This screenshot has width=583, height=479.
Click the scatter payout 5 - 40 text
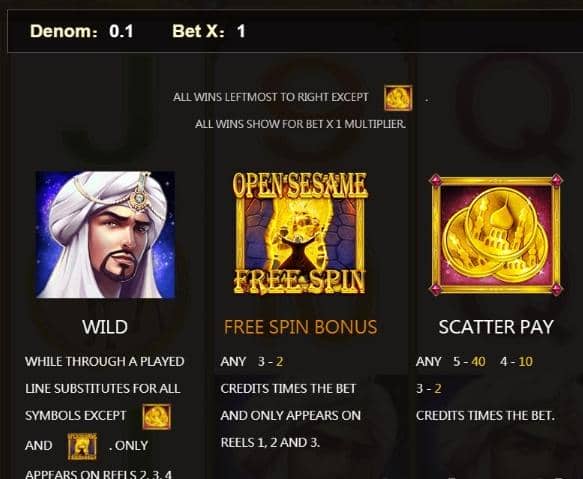[469, 361]
